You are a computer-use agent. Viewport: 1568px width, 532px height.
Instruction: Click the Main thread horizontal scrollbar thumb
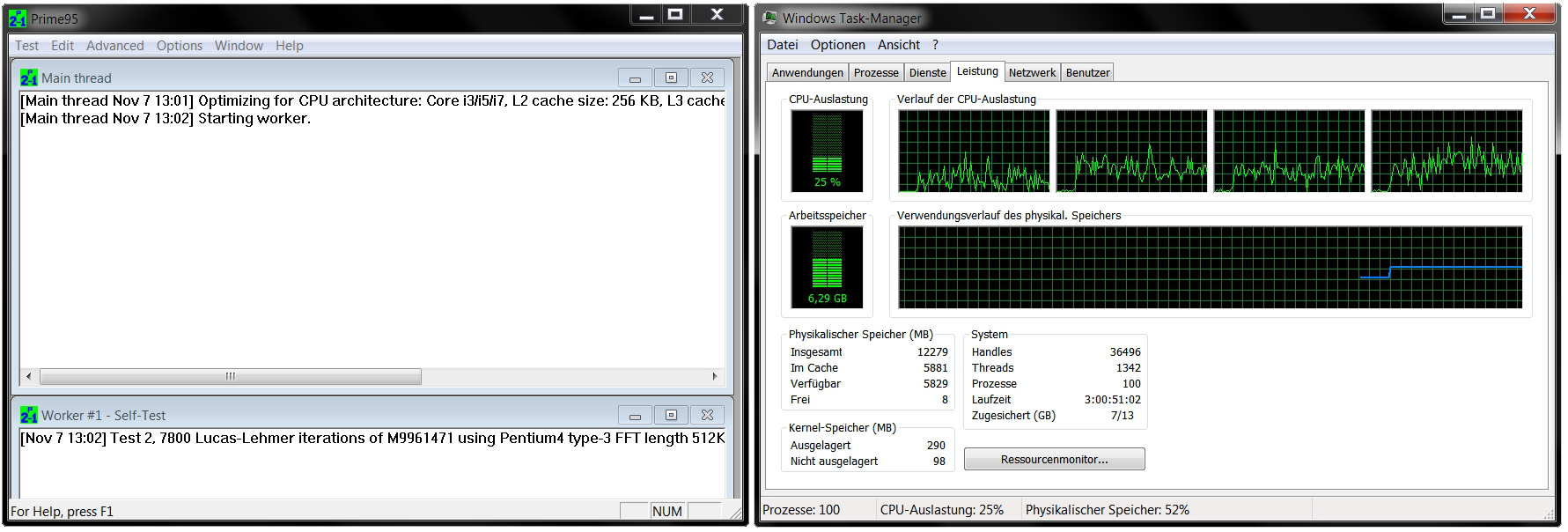[231, 376]
